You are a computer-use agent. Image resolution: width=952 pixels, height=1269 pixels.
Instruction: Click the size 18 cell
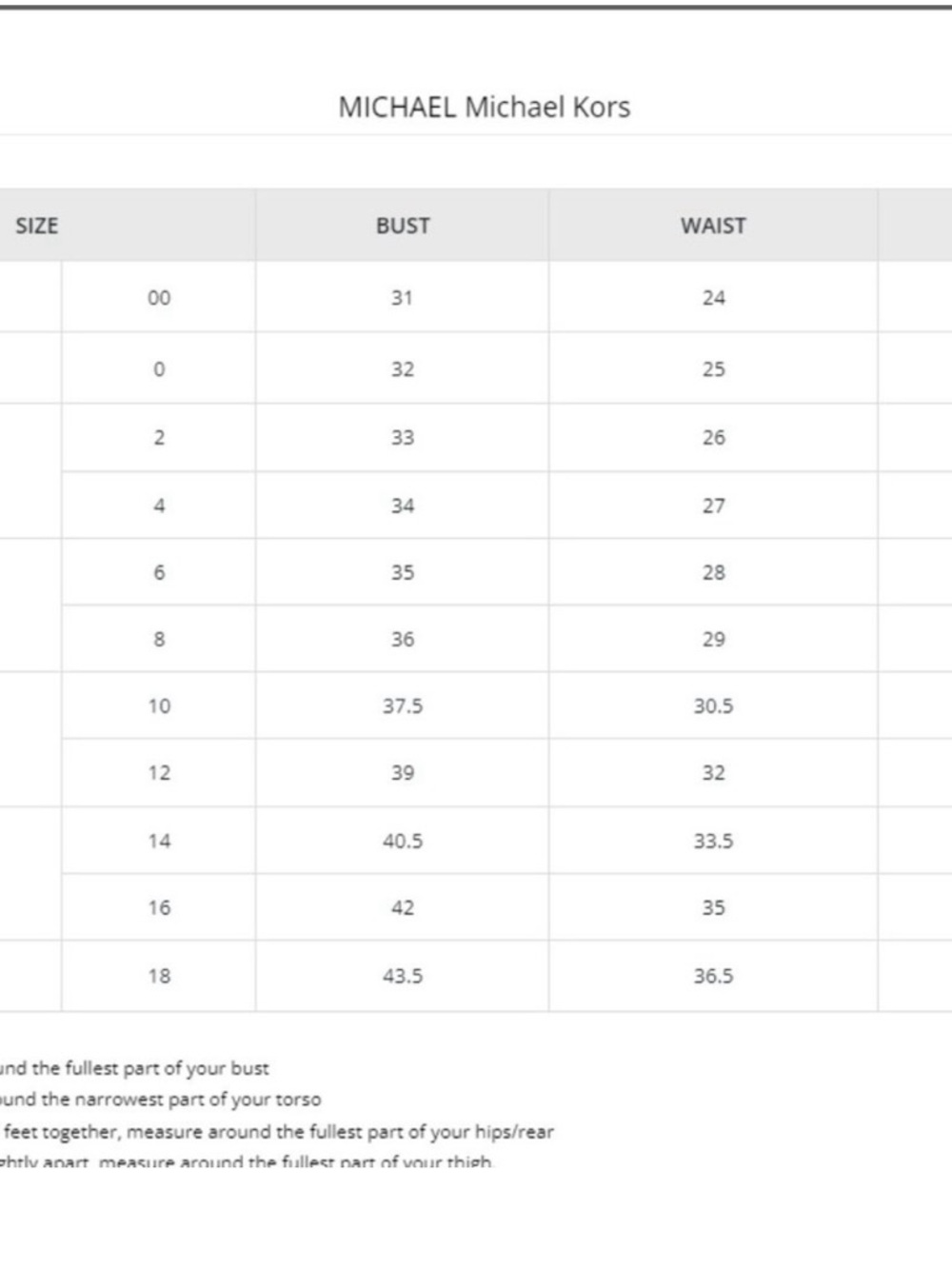click(x=159, y=976)
